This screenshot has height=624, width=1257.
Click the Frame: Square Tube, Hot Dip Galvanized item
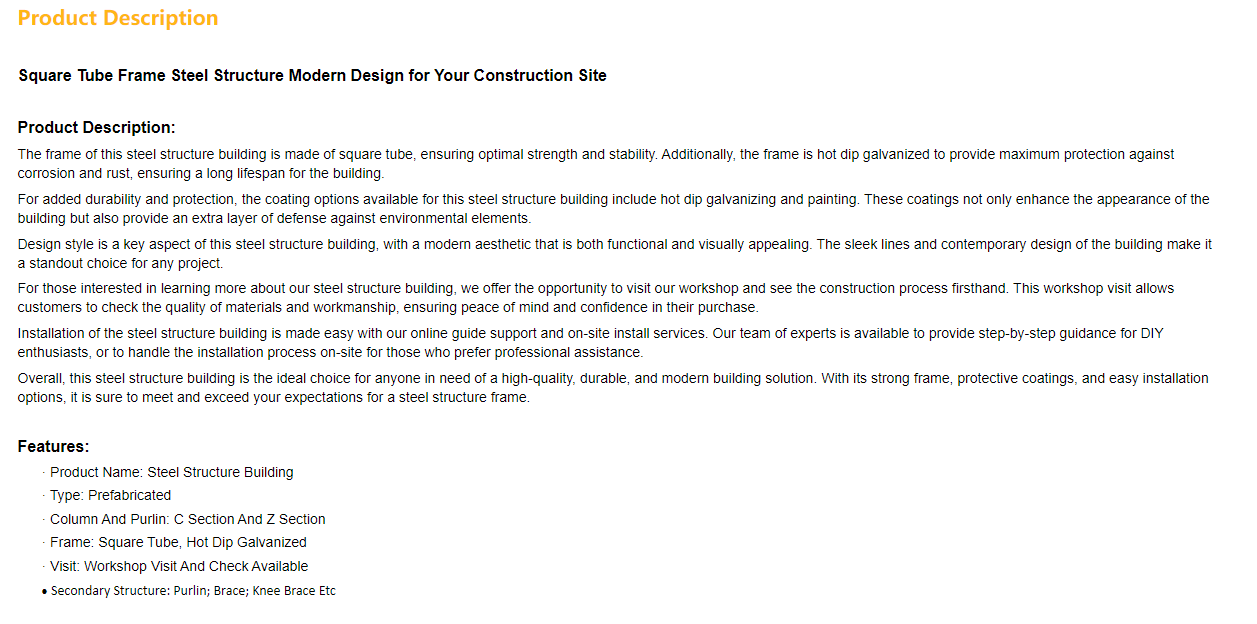pyautogui.click(x=178, y=543)
